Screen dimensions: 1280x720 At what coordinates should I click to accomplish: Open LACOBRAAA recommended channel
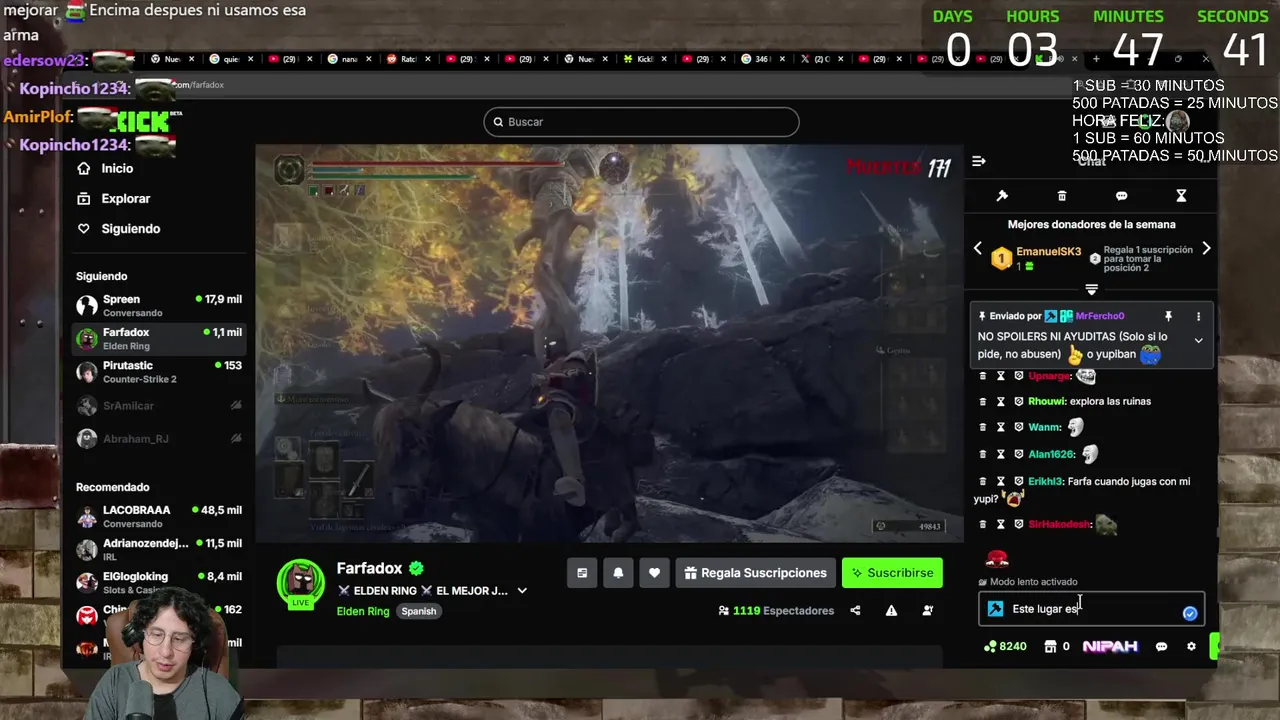pos(159,516)
